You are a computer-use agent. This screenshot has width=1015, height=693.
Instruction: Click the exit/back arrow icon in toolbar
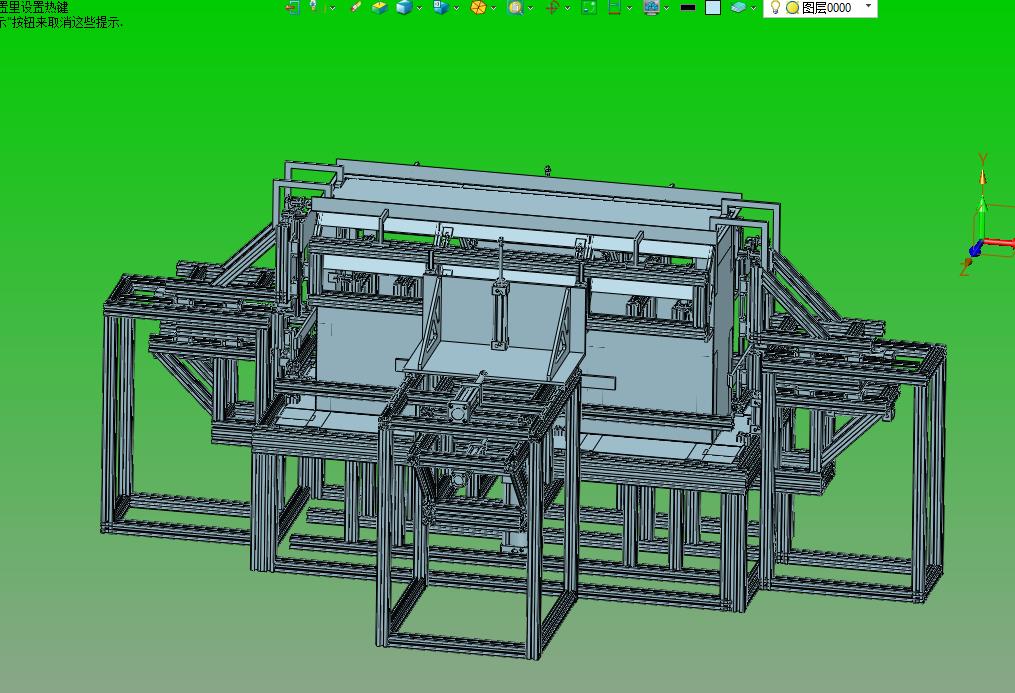coord(292,8)
